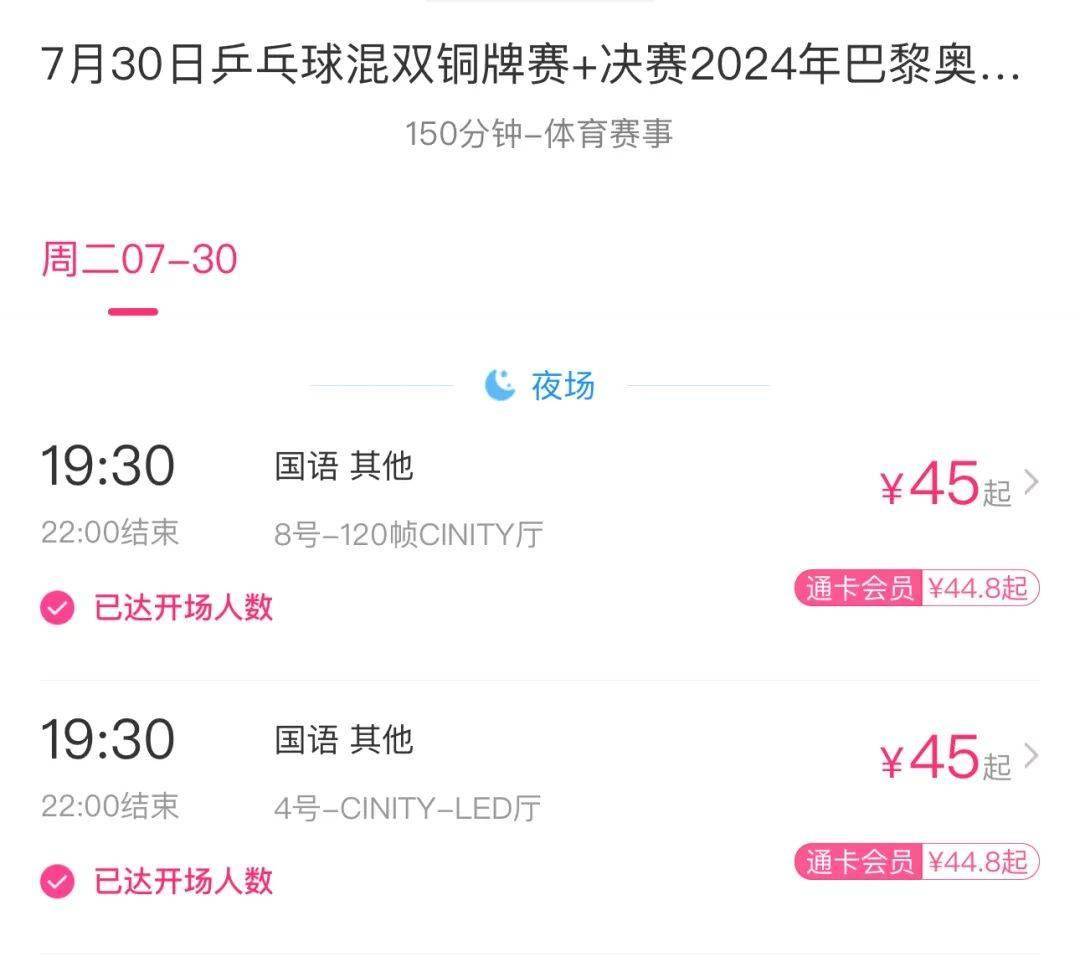Image resolution: width=1080 pixels, height=967 pixels.
Task: Click the 8号-120帧CINITY厅 hall name
Action: coord(408,534)
